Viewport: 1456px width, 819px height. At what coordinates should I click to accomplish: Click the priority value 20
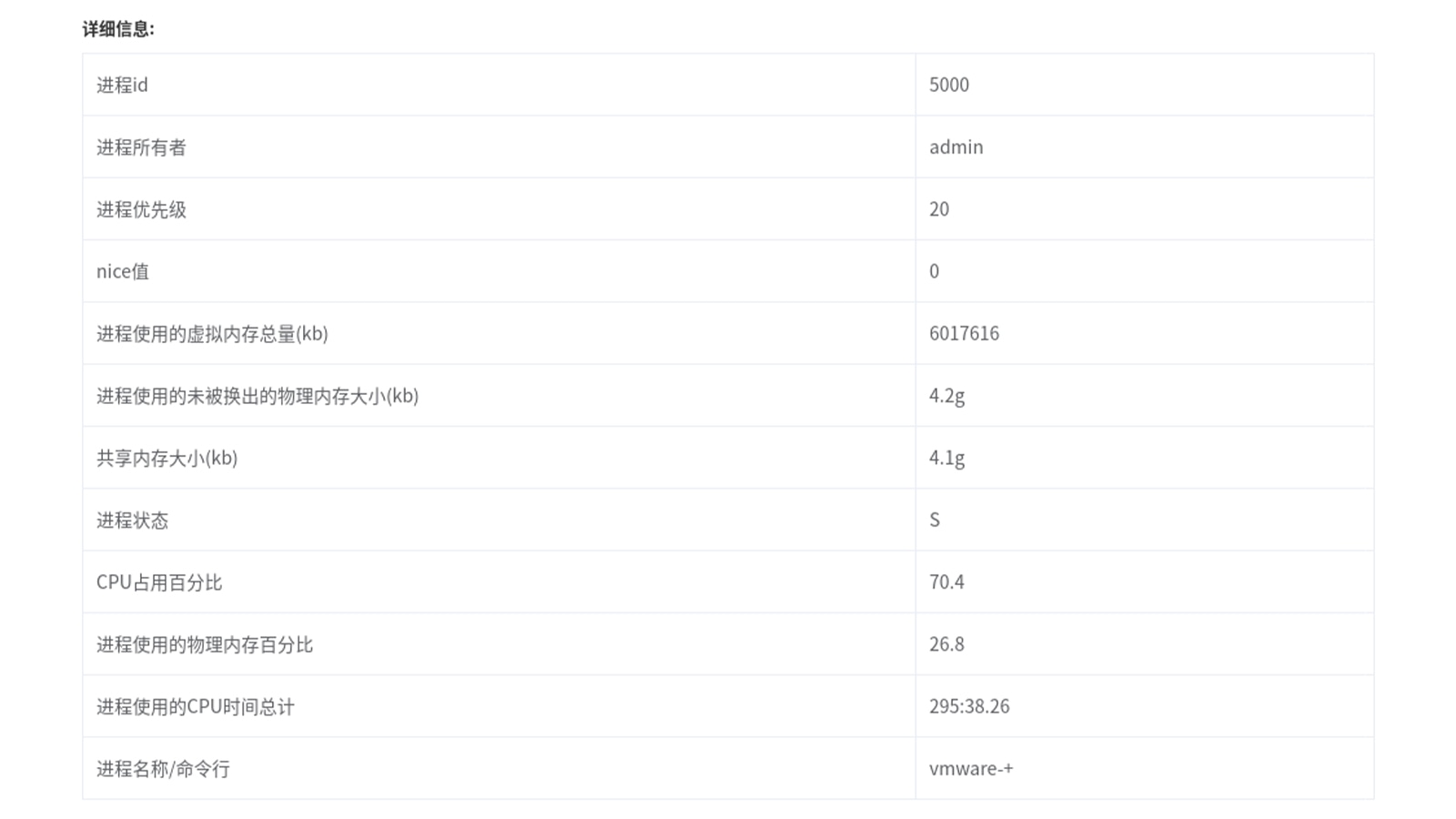click(939, 209)
